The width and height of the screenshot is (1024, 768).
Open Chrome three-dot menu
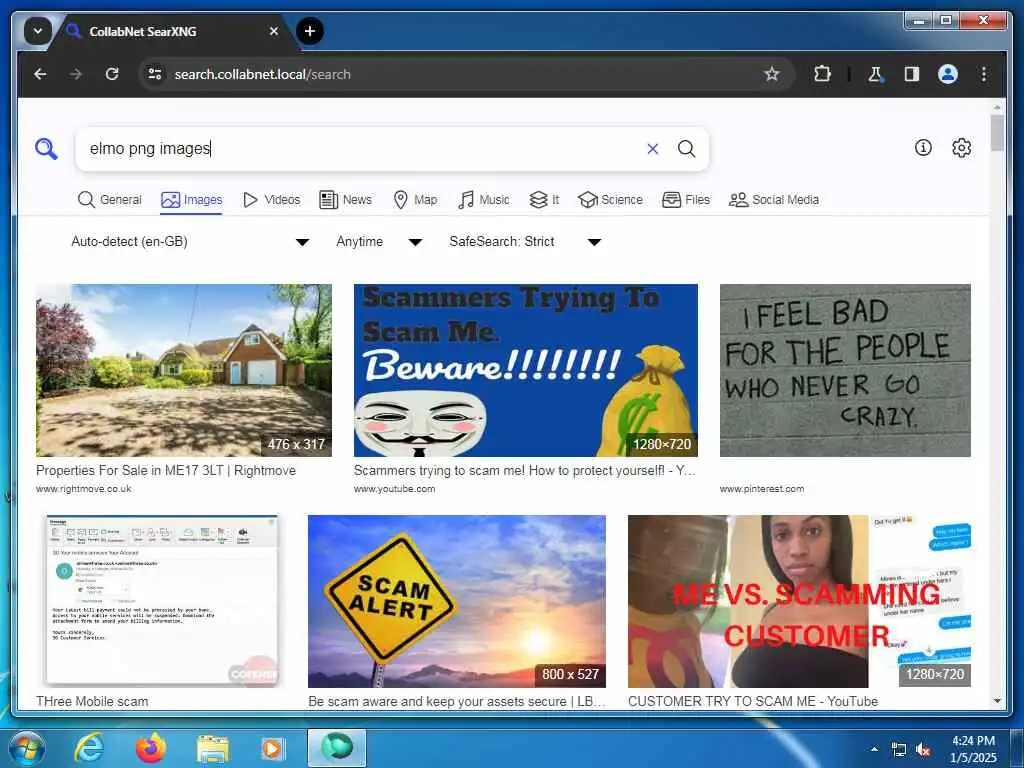(984, 74)
